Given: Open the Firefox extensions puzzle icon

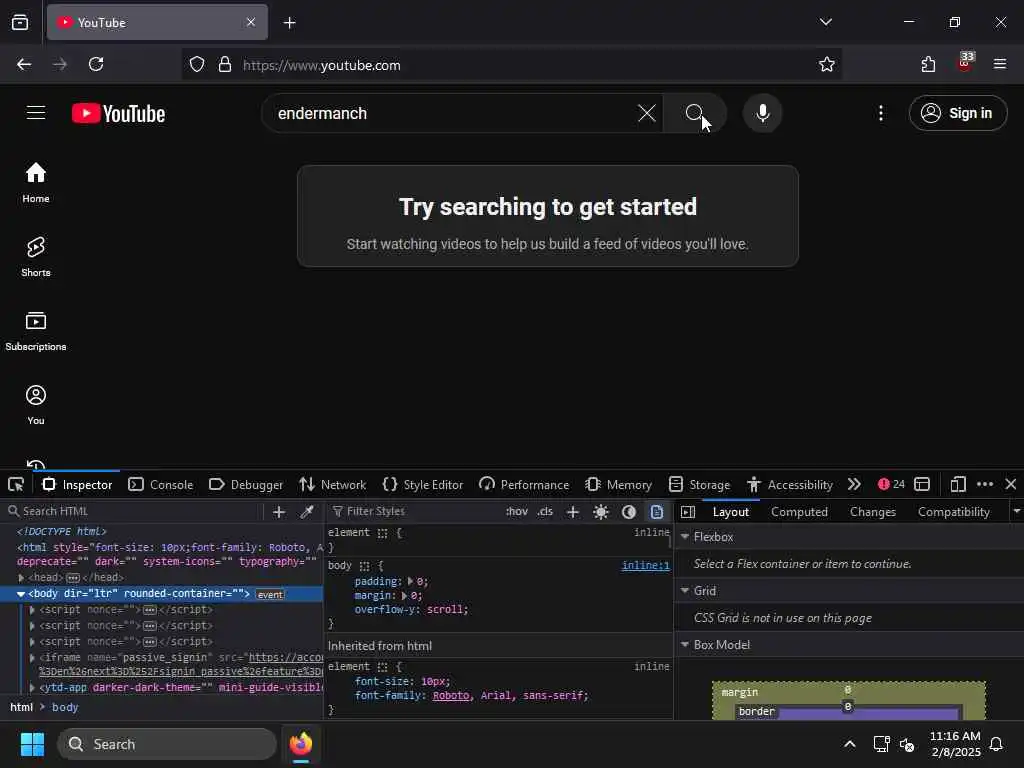Looking at the screenshot, I should (928, 64).
